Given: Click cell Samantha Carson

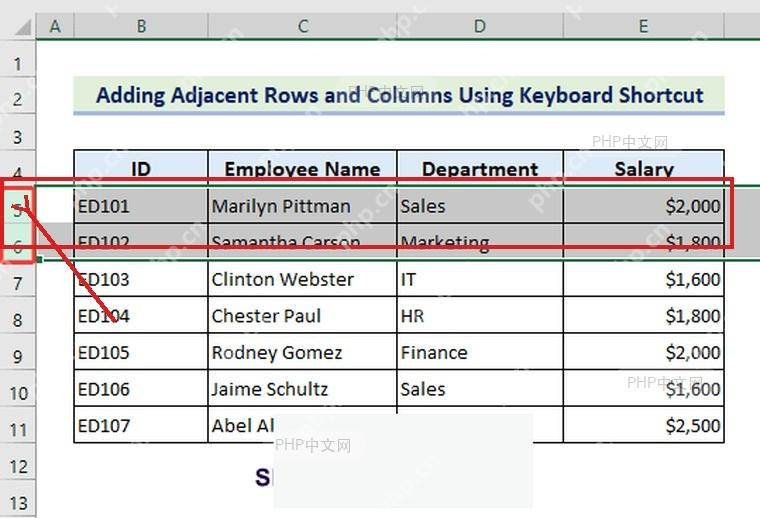Looking at the screenshot, I should click(x=302, y=241).
